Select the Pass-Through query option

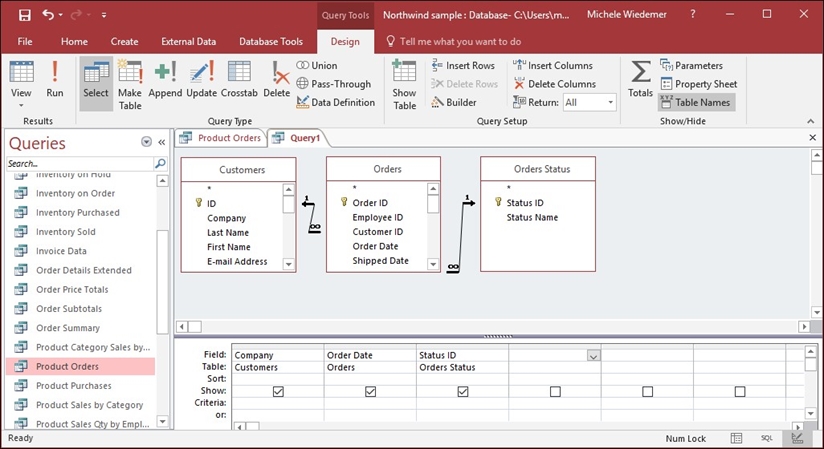point(334,84)
